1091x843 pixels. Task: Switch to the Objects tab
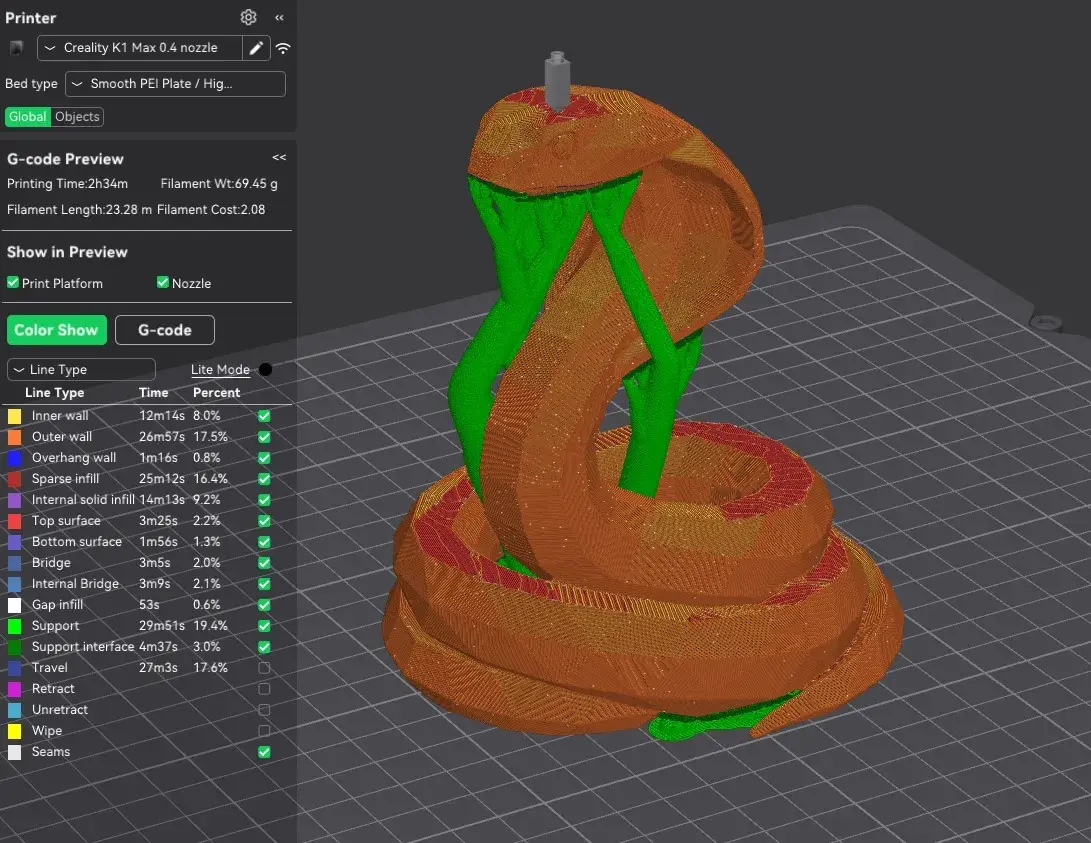pos(78,116)
